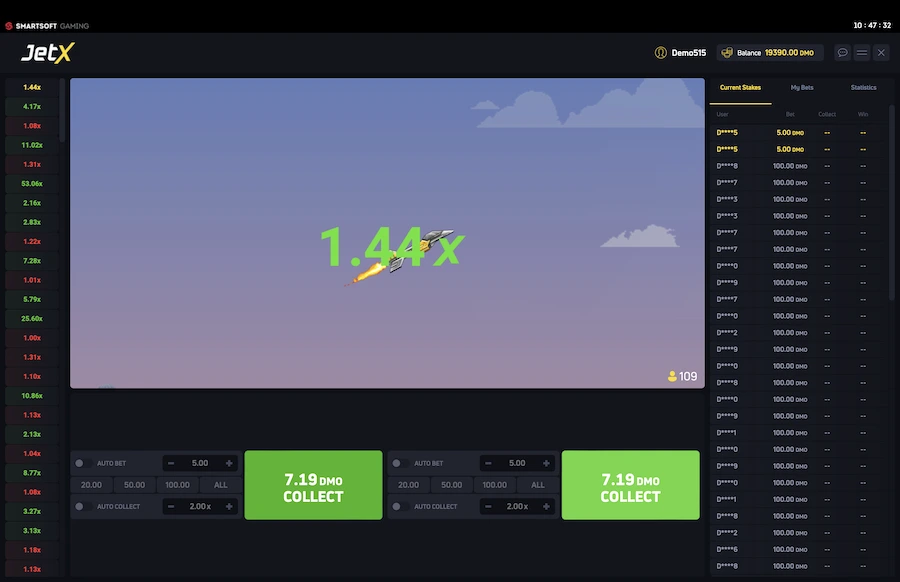Select 2.16x in multiplier history
Screen dimensions: 900x582
(32, 203)
